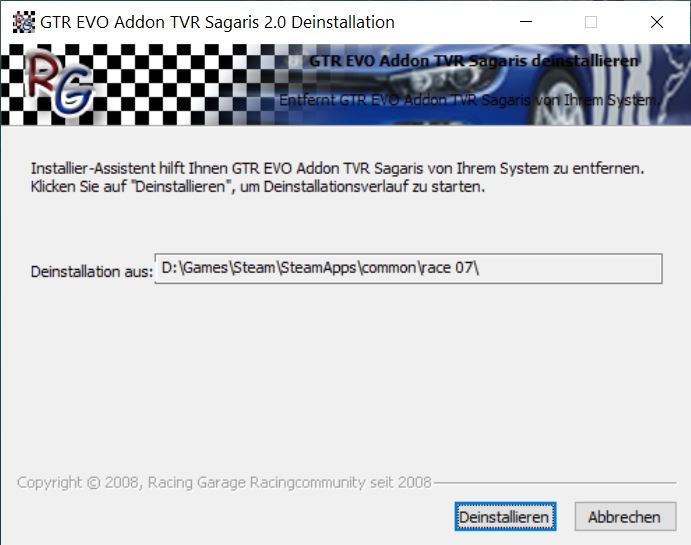The image size is (691, 545).
Task: Click the "Klicken Sie auf Deinstallieren" instruction line
Action: click(x=257, y=187)
